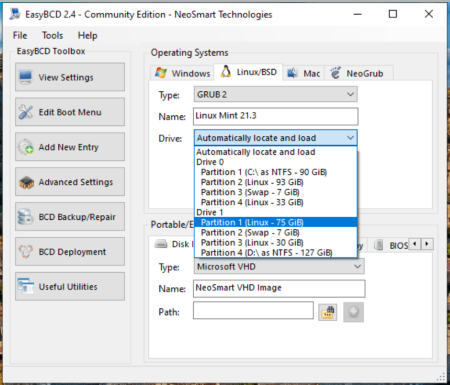Select Drive 1 Partition 2 (Swap - 7 GiB)
The width and height of the screenshot is (450, 385).
tap(276, 232)
